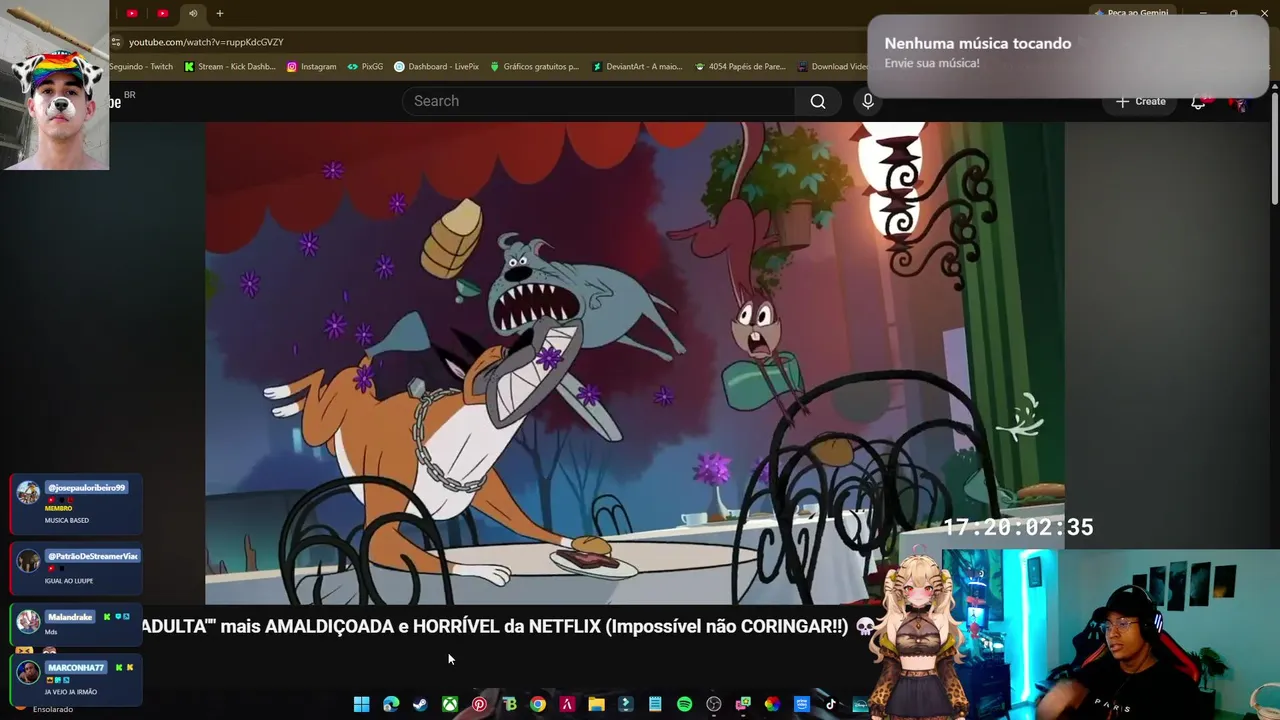Open the Stream - Kick Dashboard bookmark
Viewport: 1280px width, 720px height.
(229, 67)
